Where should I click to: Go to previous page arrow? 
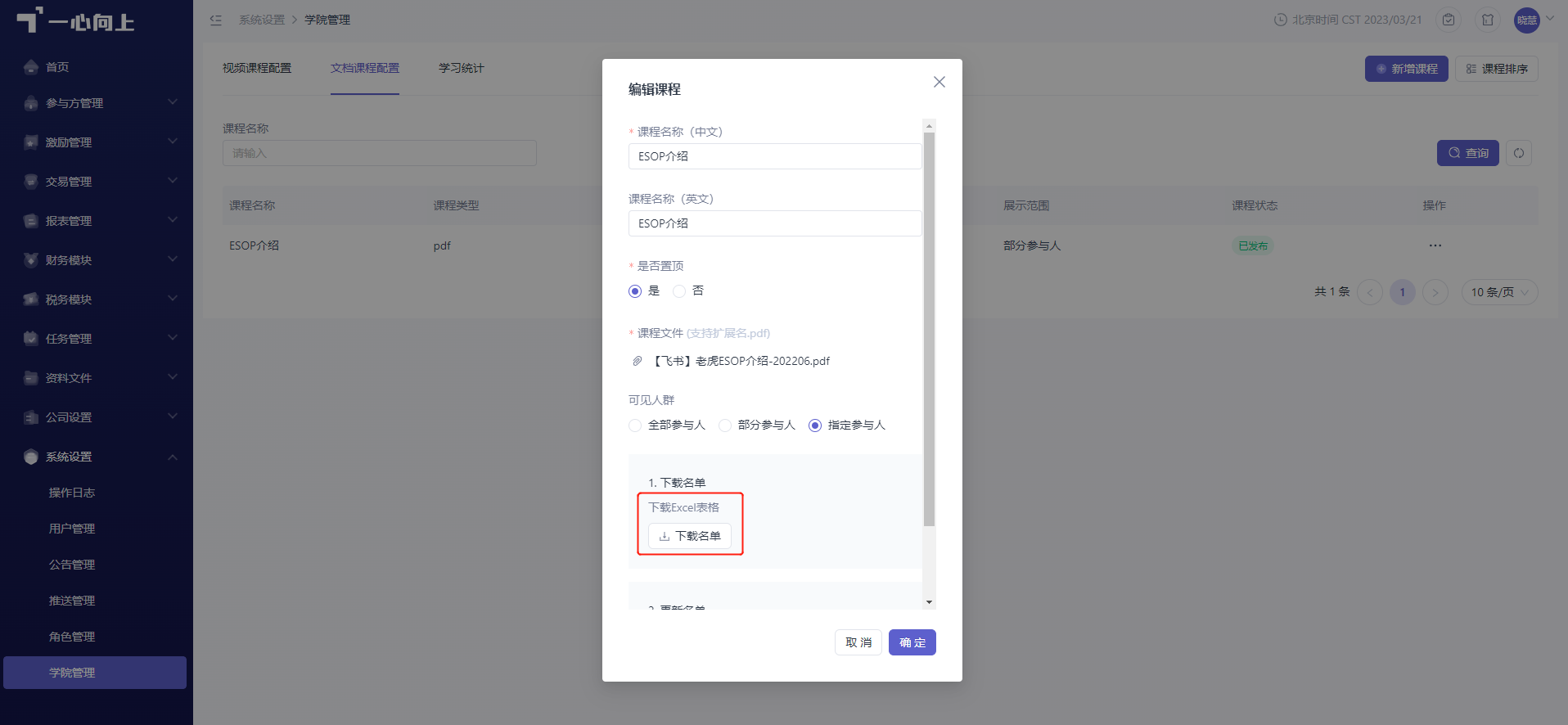[x=1370, y=292]
